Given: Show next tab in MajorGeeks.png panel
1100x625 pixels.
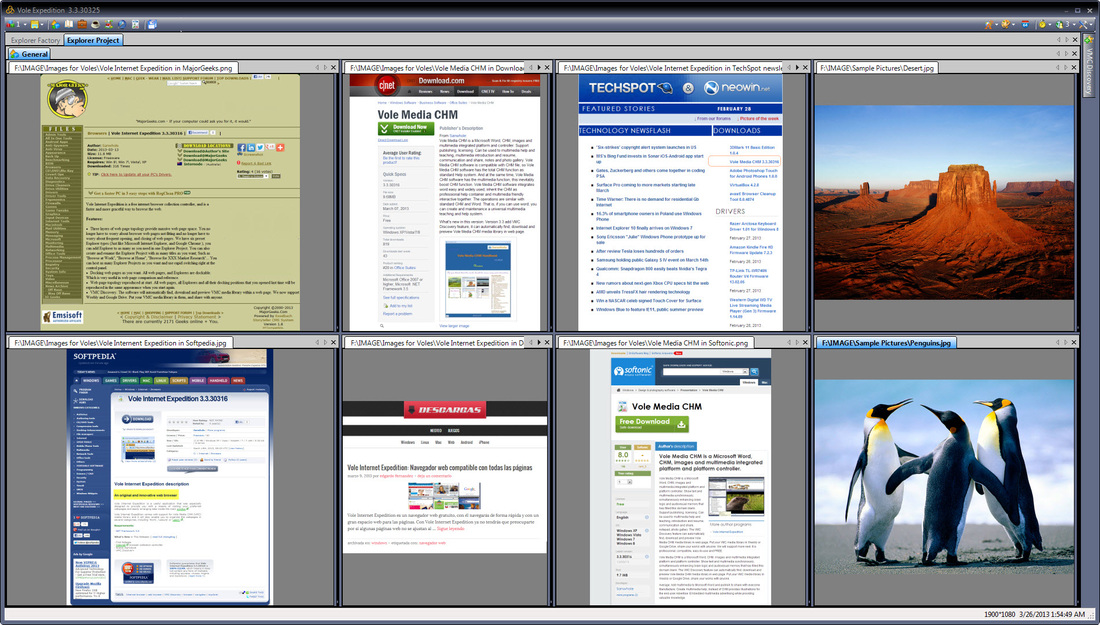Looking at the screenshot, I should pos(324,68).
